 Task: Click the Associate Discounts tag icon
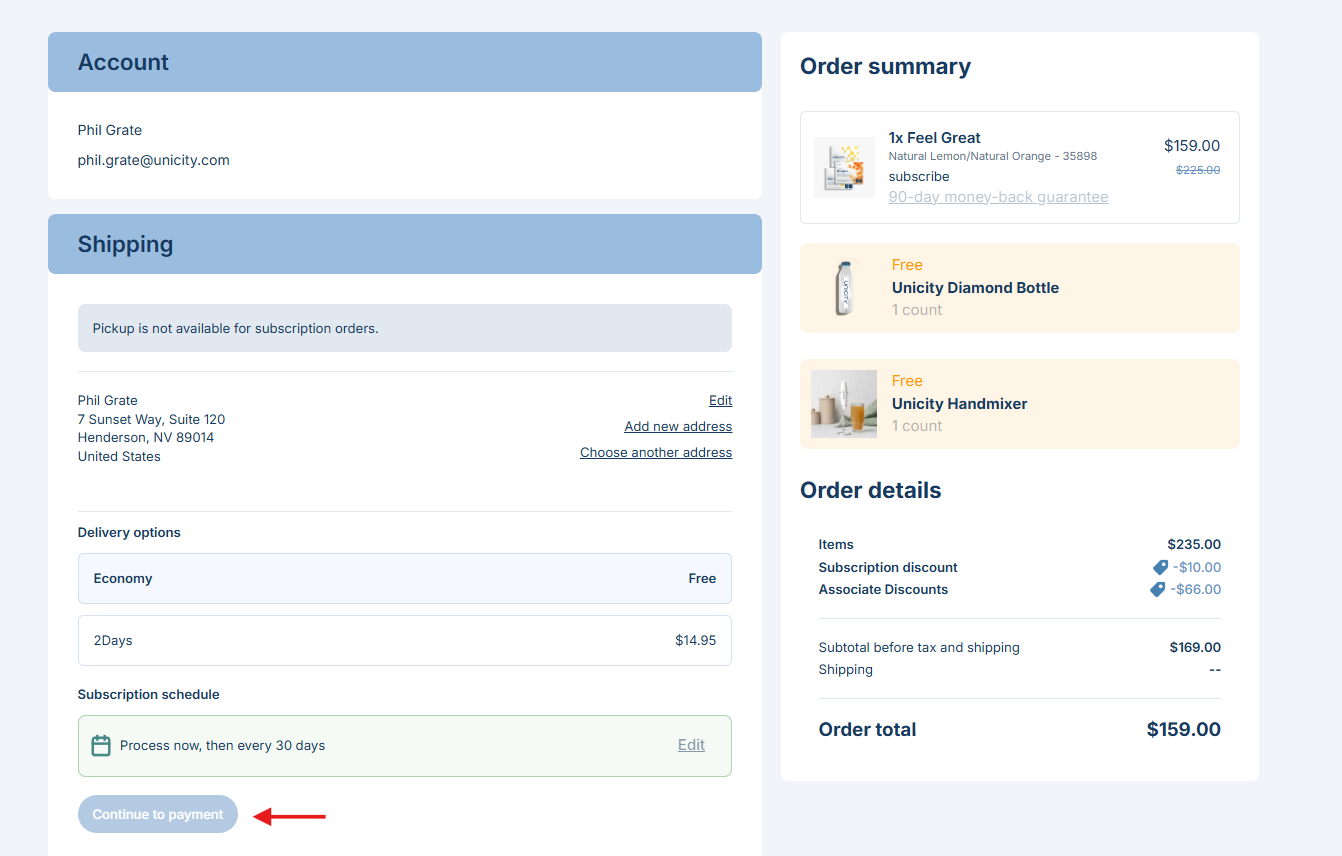tap(1158, 590)
